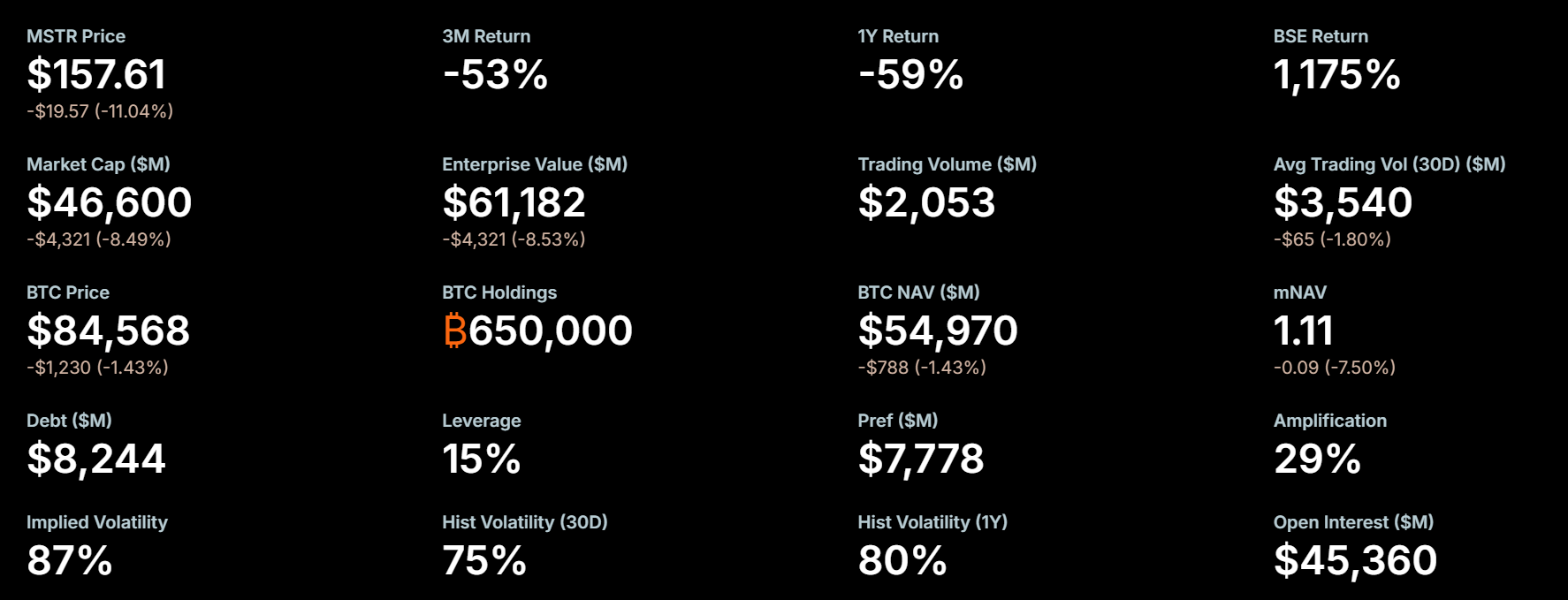This screenshot has height=600, width=1568.
Task: Select the BSE Return value 1,175%
Action: (x=1336, y=74)
